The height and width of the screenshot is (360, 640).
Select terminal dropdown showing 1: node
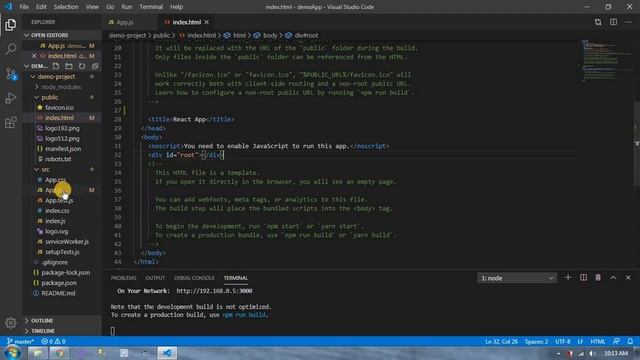(516, 278)
